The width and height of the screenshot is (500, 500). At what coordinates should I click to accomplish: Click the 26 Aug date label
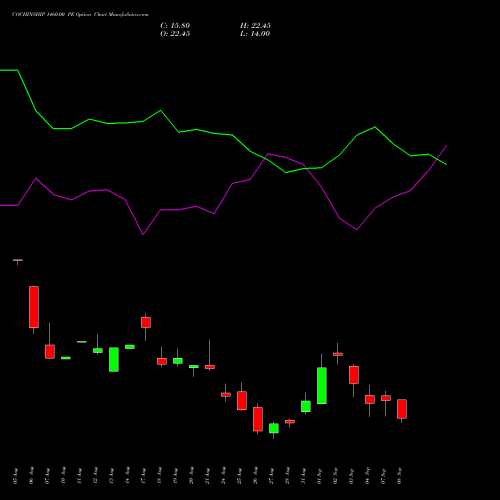[255, 476]
